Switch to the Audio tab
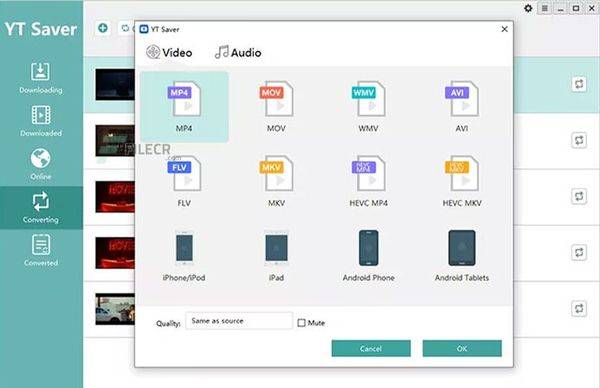Image resolution: width=600 pixels, height=388 pixels. click(x=238, y=52)
